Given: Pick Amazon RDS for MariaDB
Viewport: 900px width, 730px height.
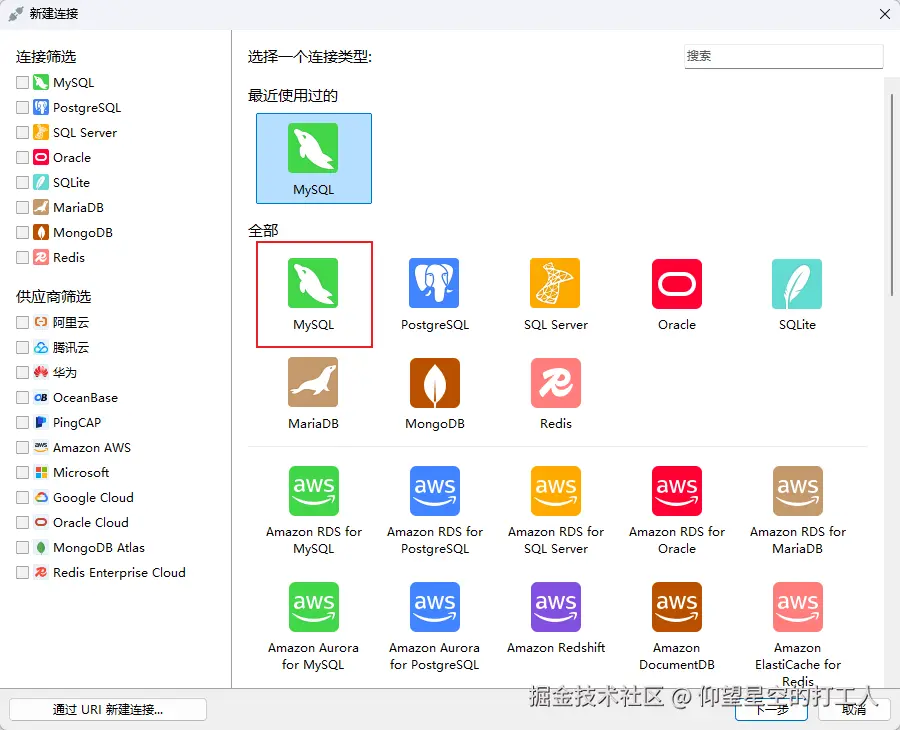Looking at the screenshot, I should 797,510.
